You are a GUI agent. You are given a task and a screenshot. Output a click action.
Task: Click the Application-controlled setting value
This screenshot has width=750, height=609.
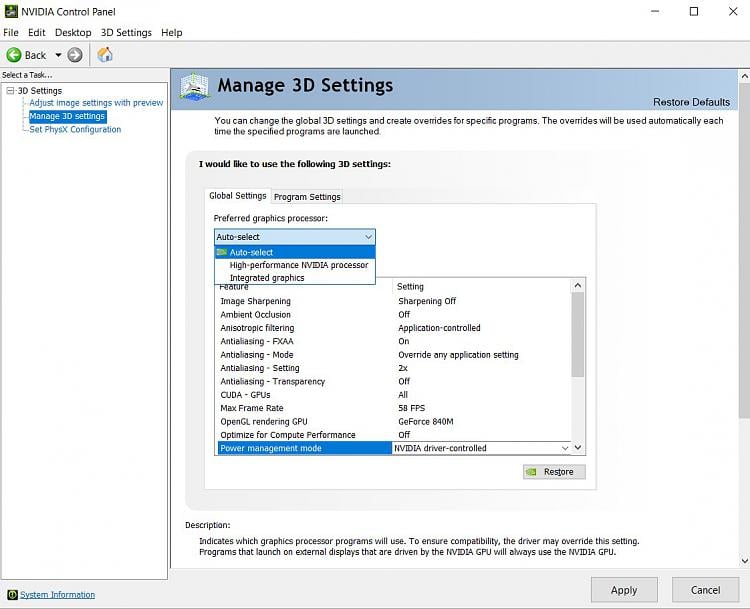pyautogui.click(x=439, y=328)
